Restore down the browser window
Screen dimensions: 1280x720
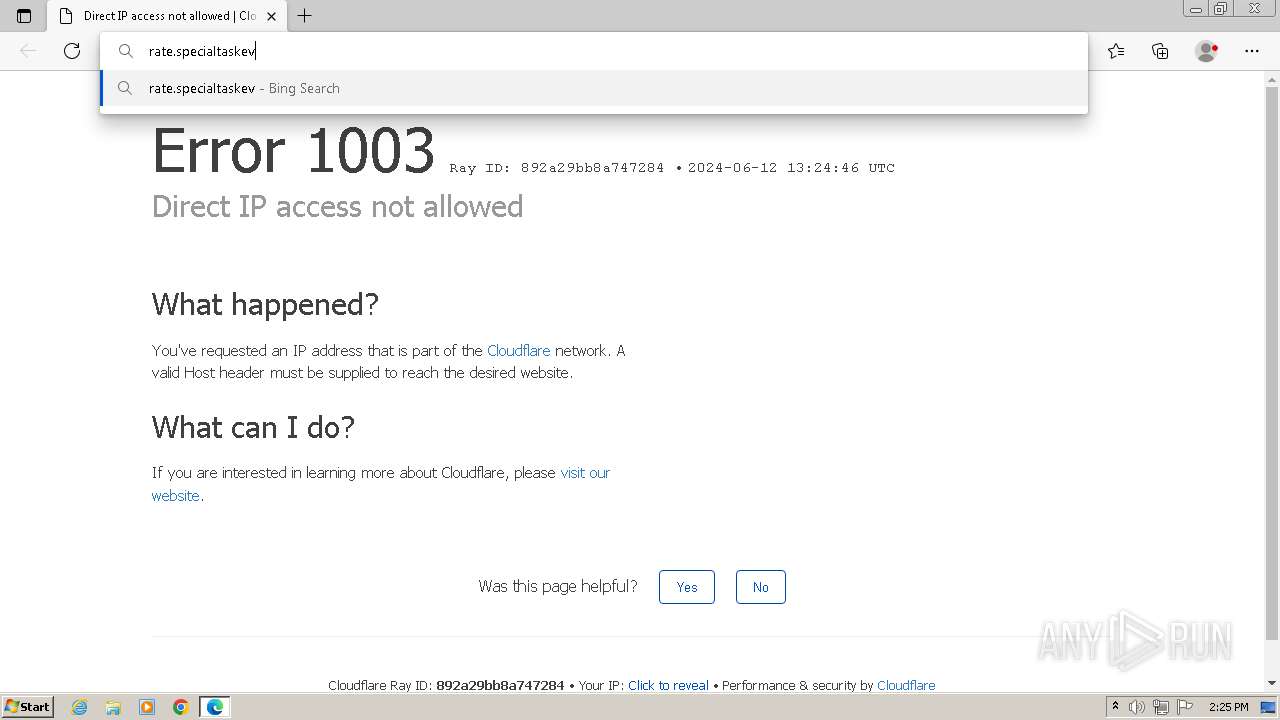(x=1220, y=9)
